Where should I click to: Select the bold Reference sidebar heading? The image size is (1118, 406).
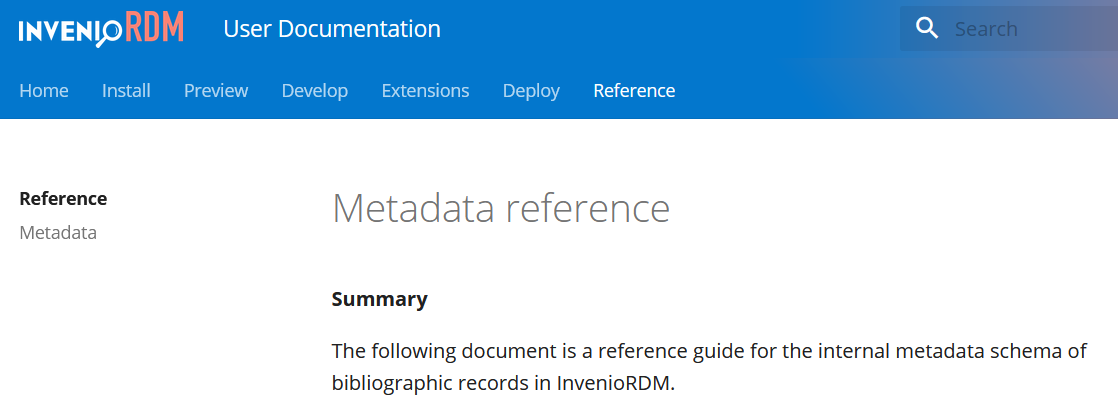[x=63, y=198]
